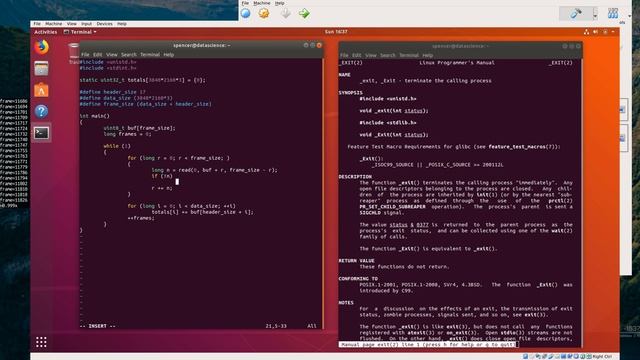Maximize the left vim terminal window
The image size is (640, 360).
click(312, 45)
